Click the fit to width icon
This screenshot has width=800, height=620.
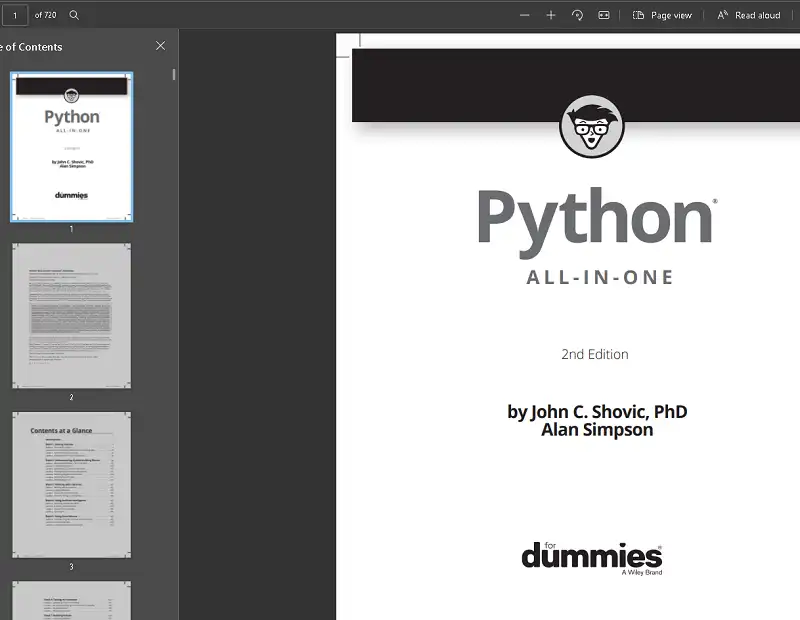click(x=604, y=15)
